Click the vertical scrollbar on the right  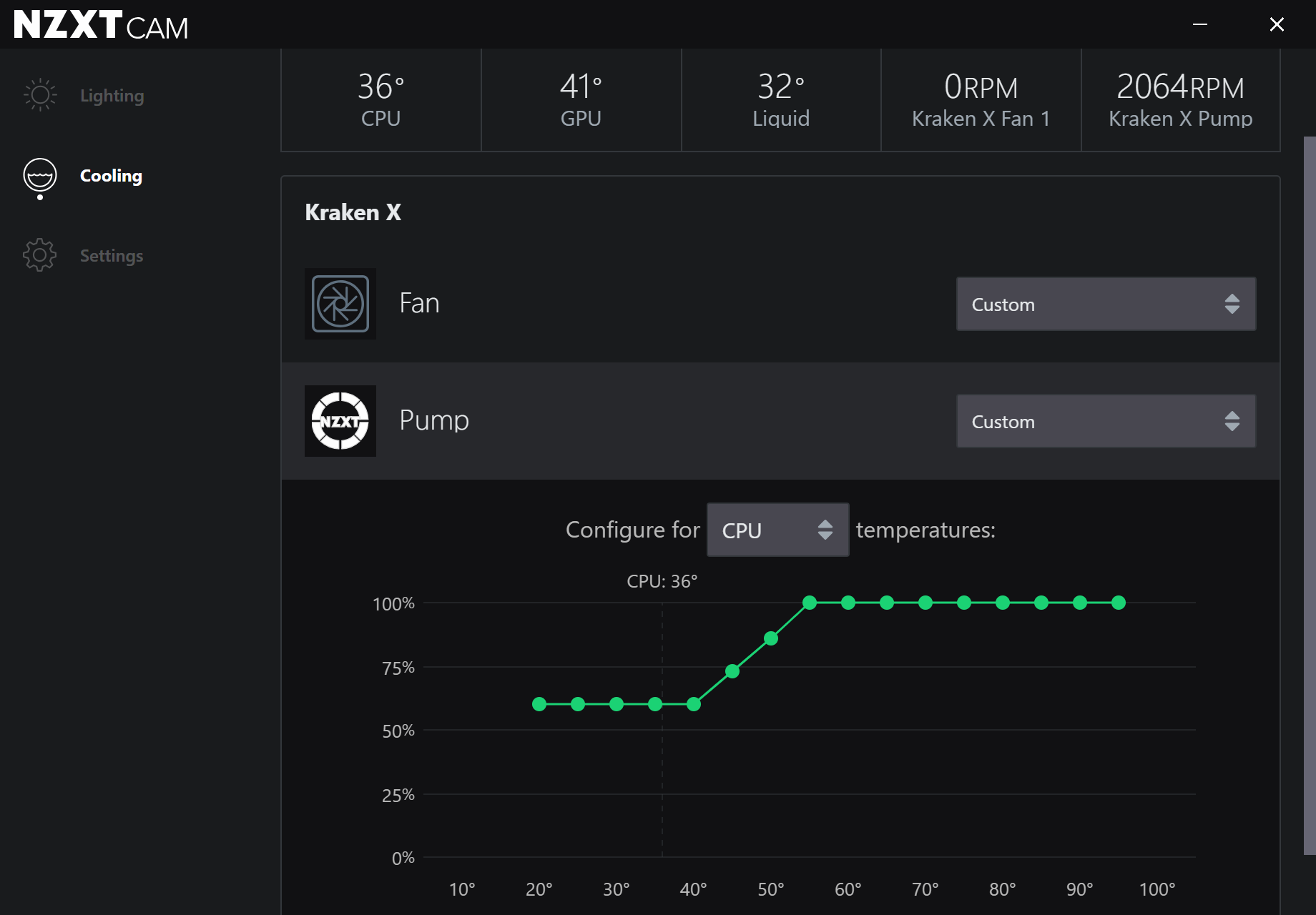click(1310, 495)
